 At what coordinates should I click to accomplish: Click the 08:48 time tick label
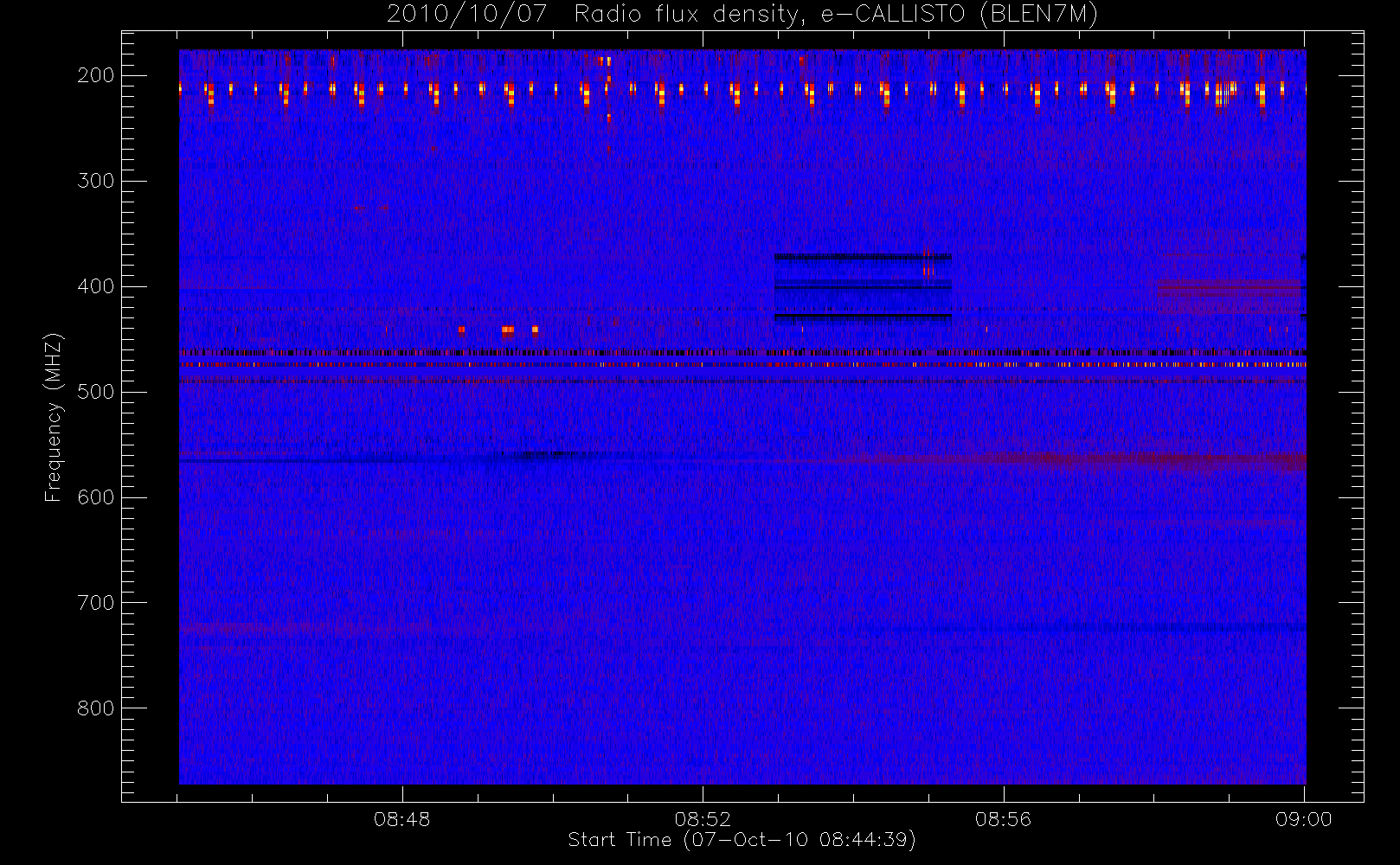click(402, 819)
